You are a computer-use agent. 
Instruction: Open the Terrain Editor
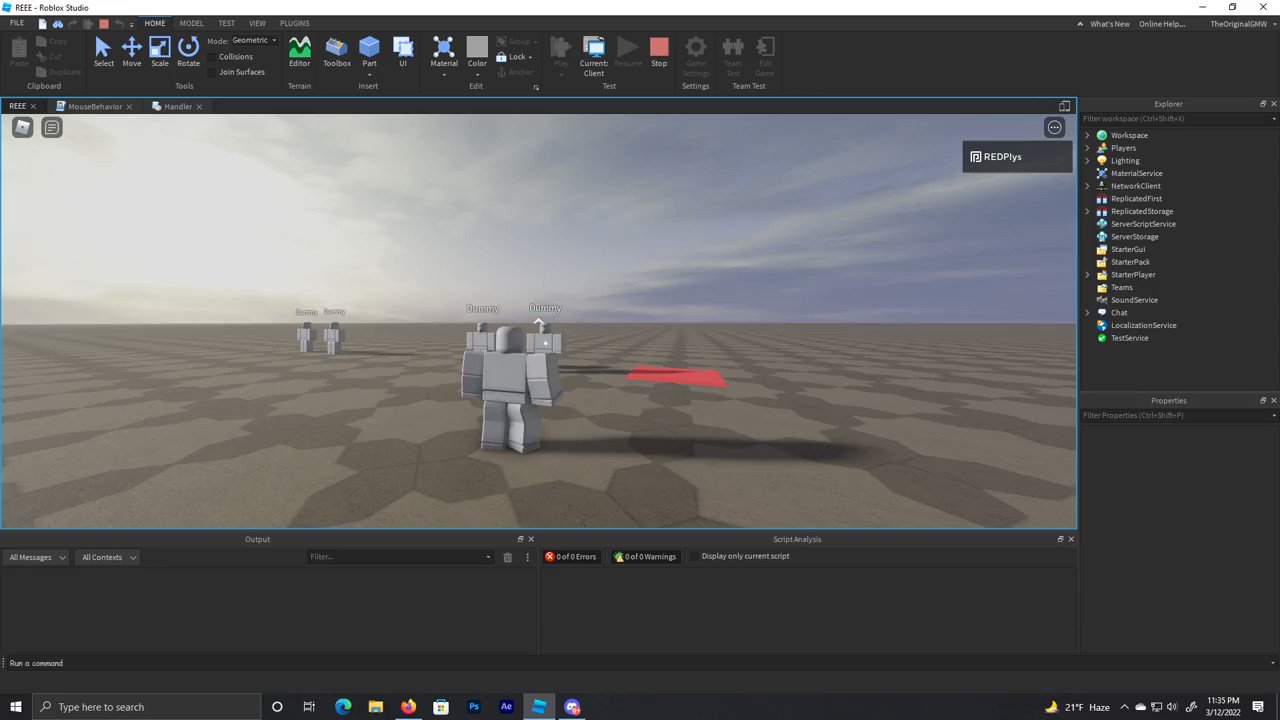[x=299, y=50]
